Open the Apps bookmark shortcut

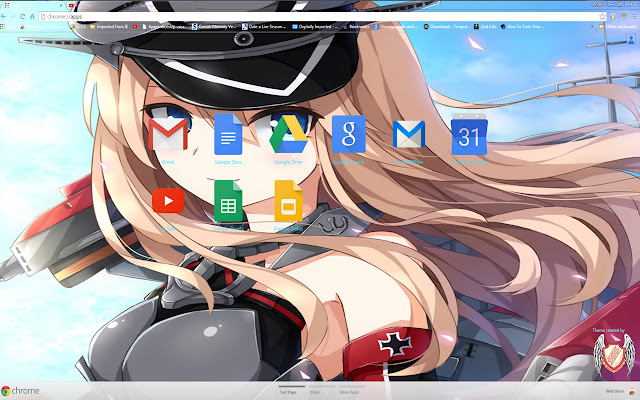(x=8, y=27)
